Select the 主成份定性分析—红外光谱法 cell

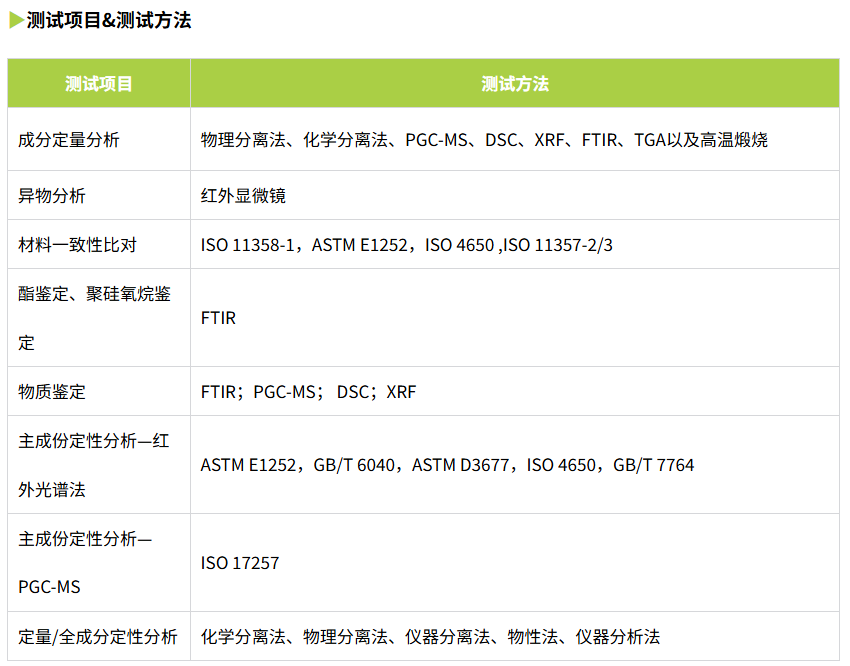coord(95,465)
